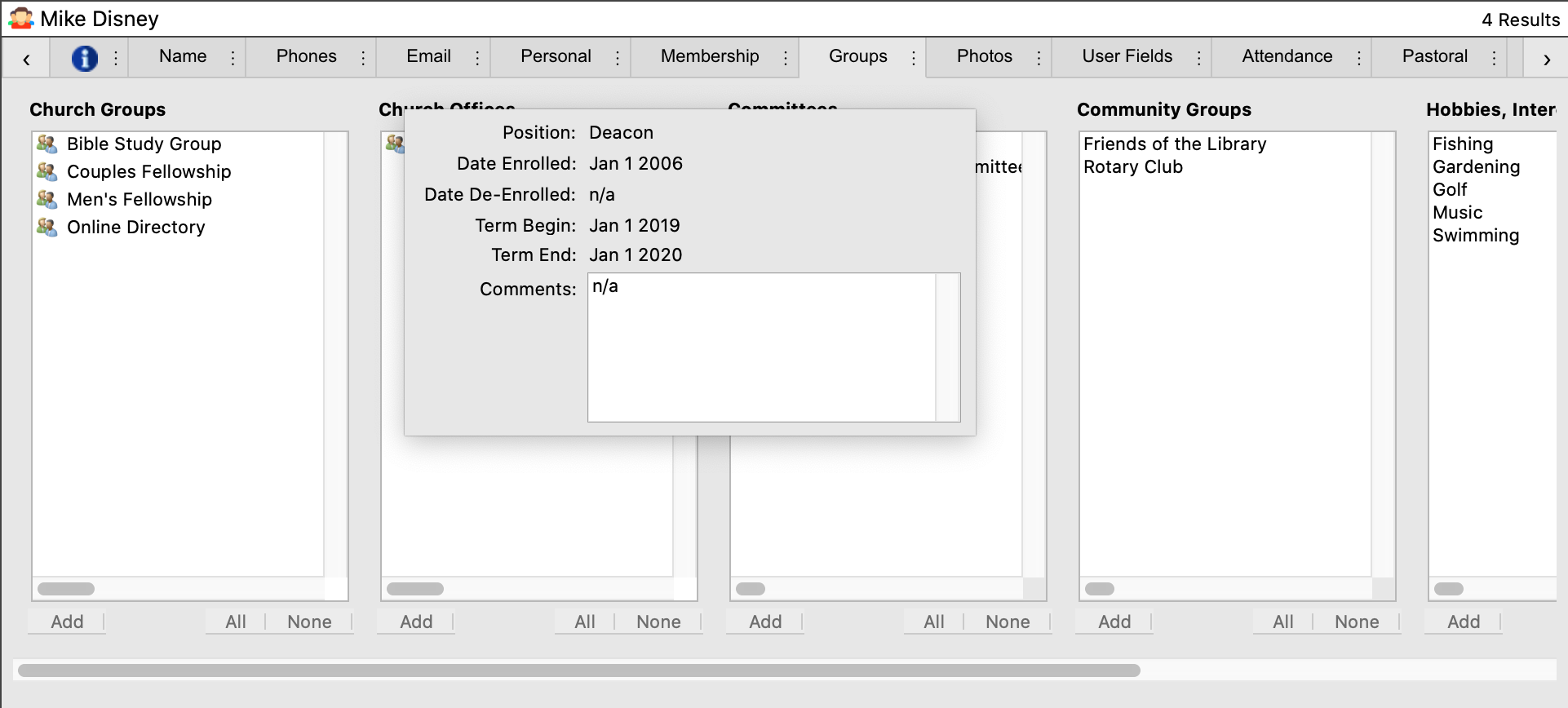
Task: Click Add under Church Groups
Action: 67,622
